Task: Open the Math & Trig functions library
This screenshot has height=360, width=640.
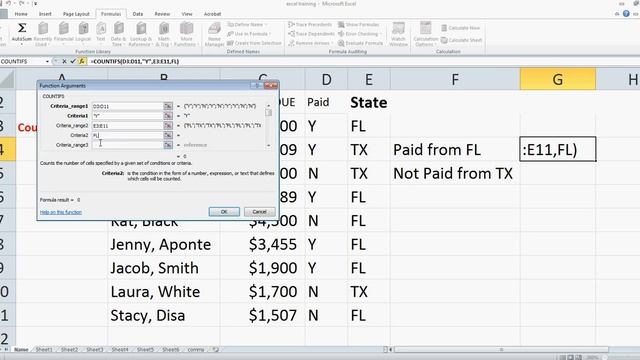Action: point(164,34)
